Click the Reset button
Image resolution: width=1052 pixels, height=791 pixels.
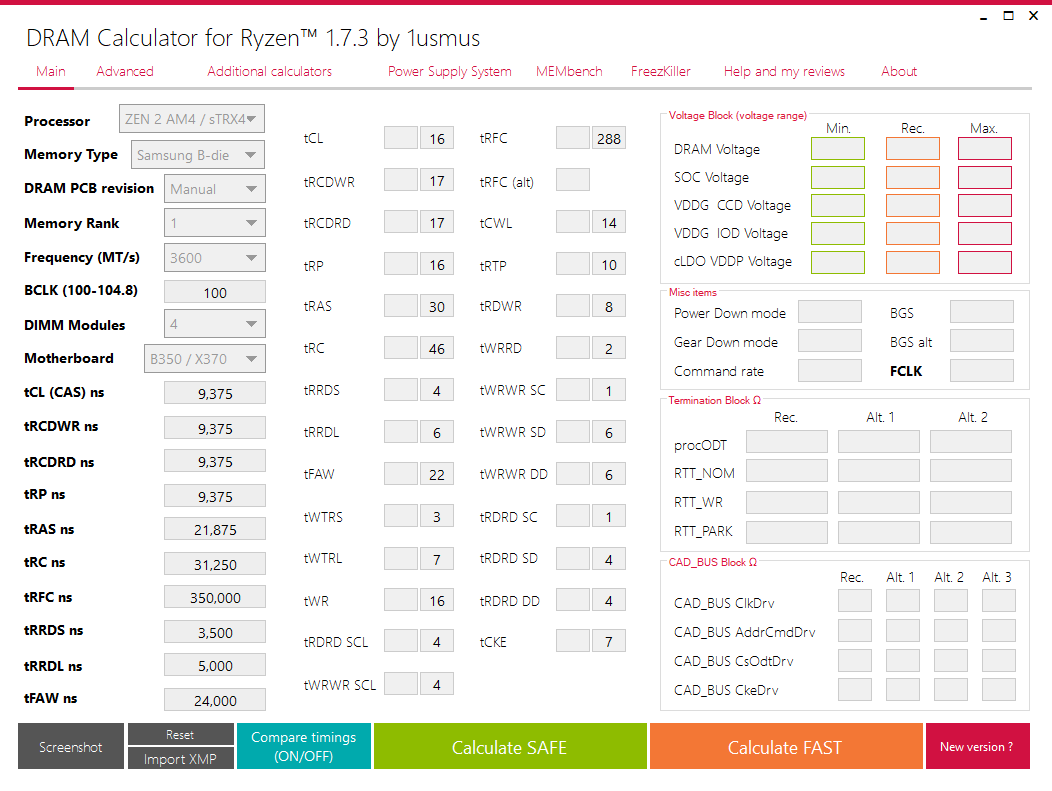pos(180,735)
